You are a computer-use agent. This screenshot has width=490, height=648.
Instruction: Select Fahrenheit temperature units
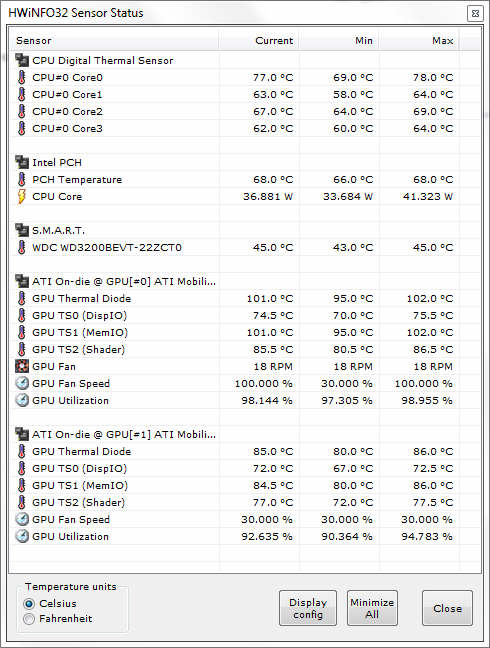[29, 619]
